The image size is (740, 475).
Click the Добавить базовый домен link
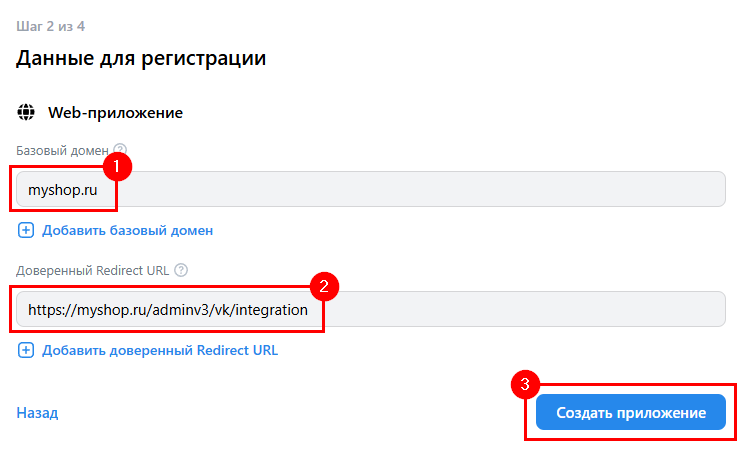127,230
